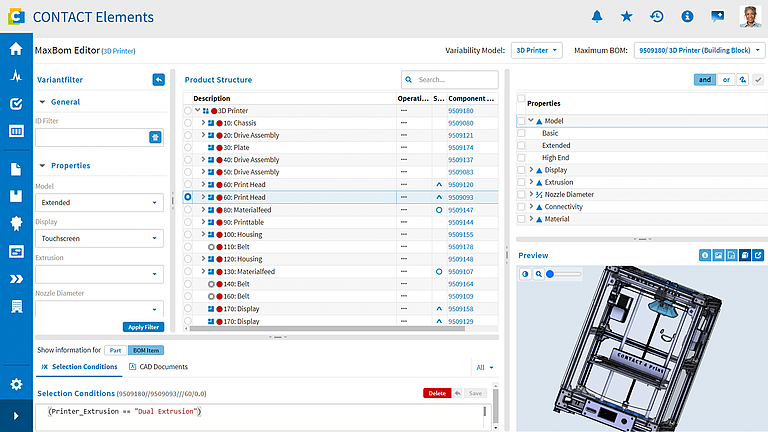The width and height of the screenshot is (768, 432).
Task: Open info icon in top bar
Action: 687,17
